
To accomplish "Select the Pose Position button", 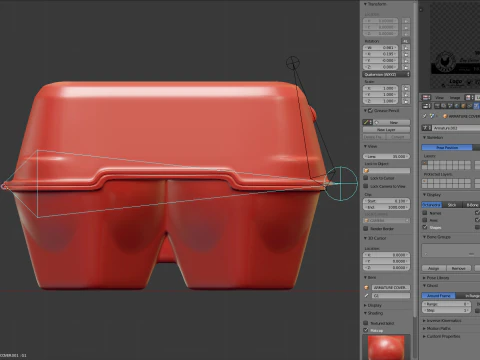I will [447, 147].
